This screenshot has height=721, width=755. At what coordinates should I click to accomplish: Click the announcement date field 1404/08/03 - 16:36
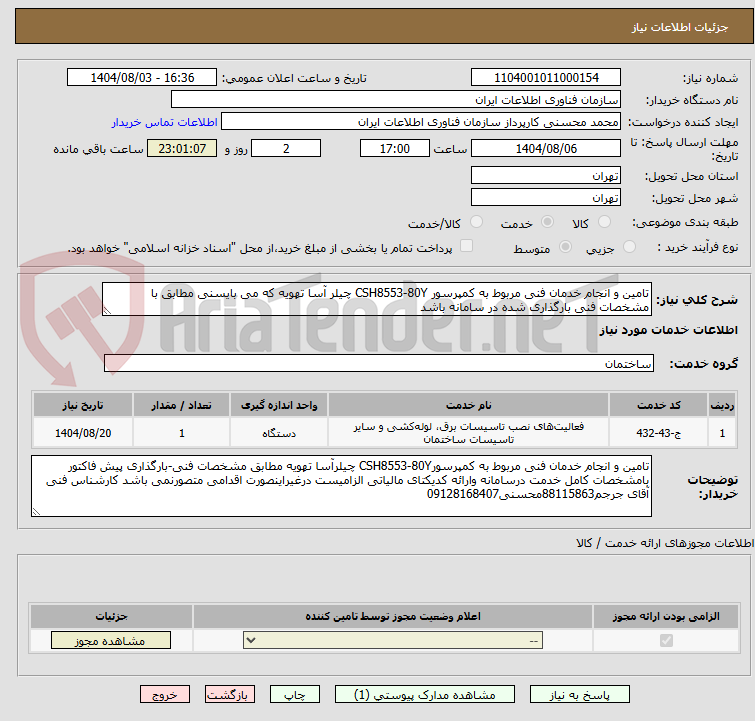pyautogui.click(x=142, y=78)
